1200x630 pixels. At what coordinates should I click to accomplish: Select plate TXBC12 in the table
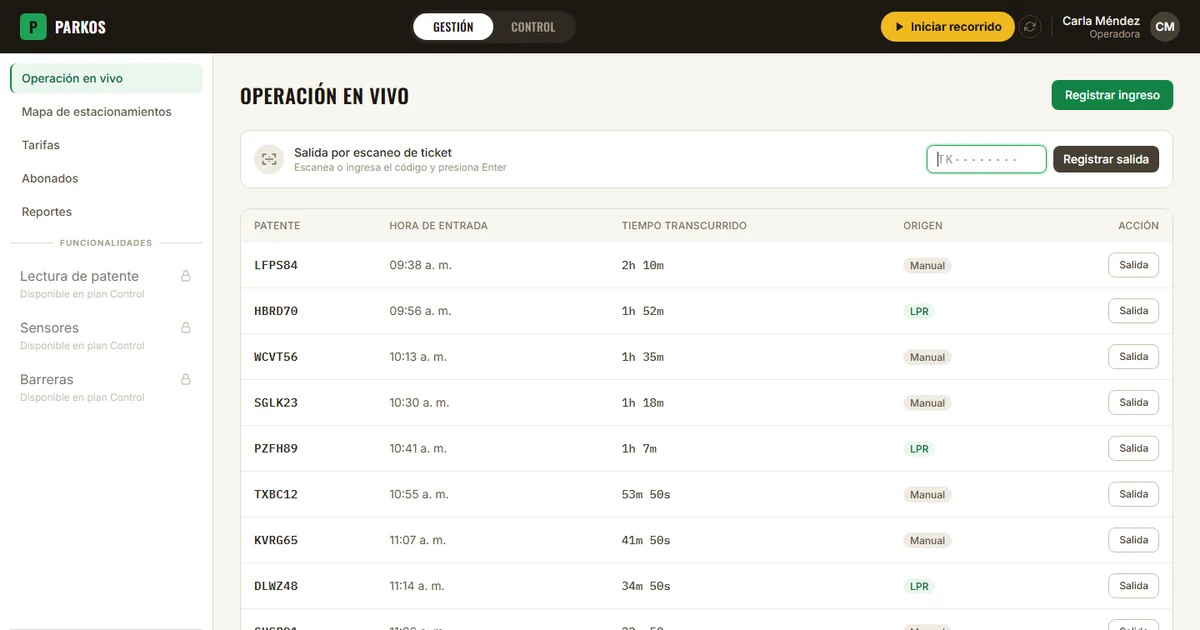(x=276, y=495)
